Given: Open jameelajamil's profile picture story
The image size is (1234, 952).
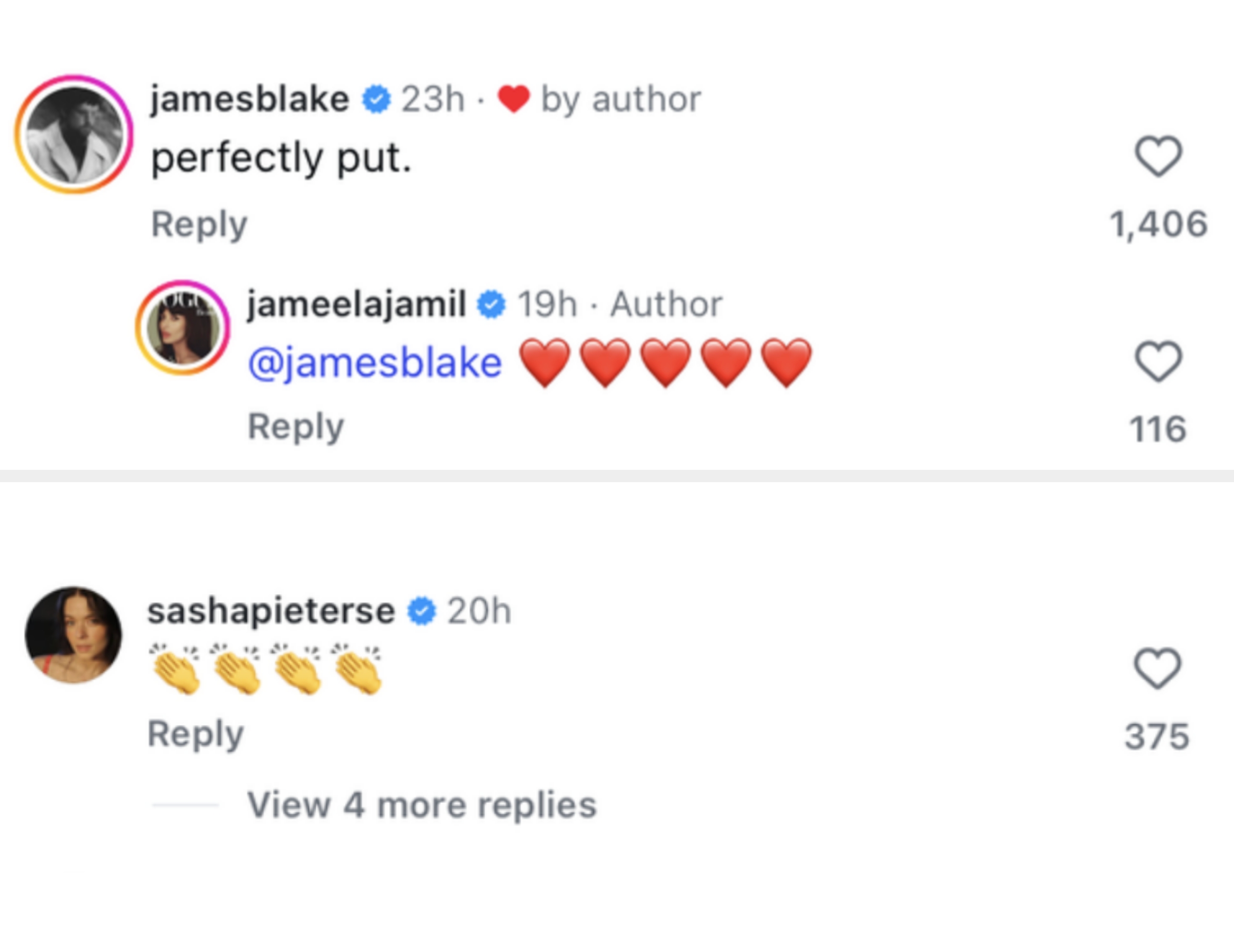Looking at the screenshot, I should coord(182,327).
